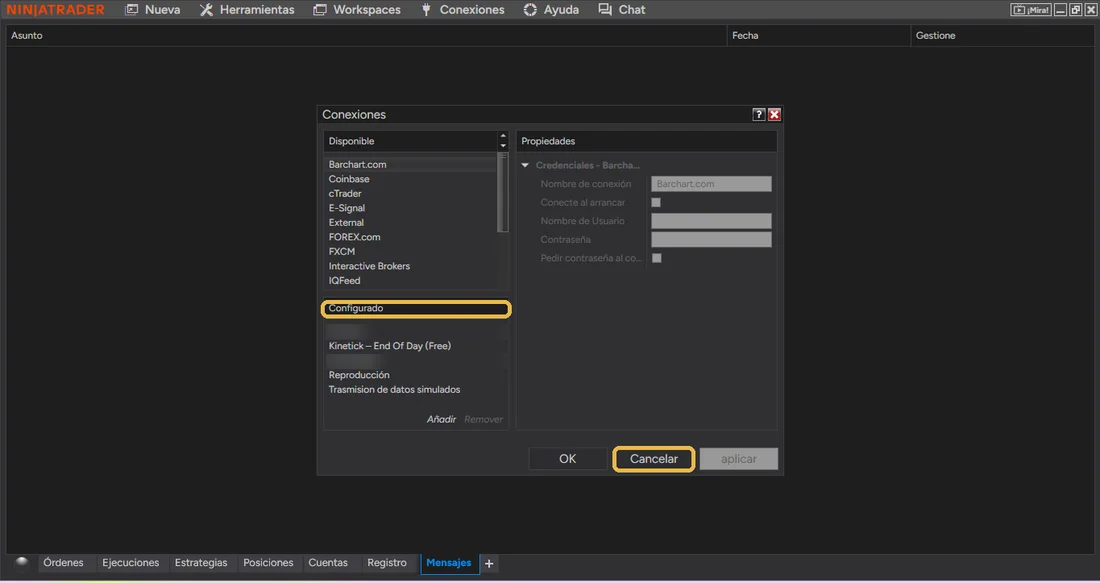Toggle the Pedir contraseña al co... checkbox
1100x583 pixels.
tap(657, 258)
